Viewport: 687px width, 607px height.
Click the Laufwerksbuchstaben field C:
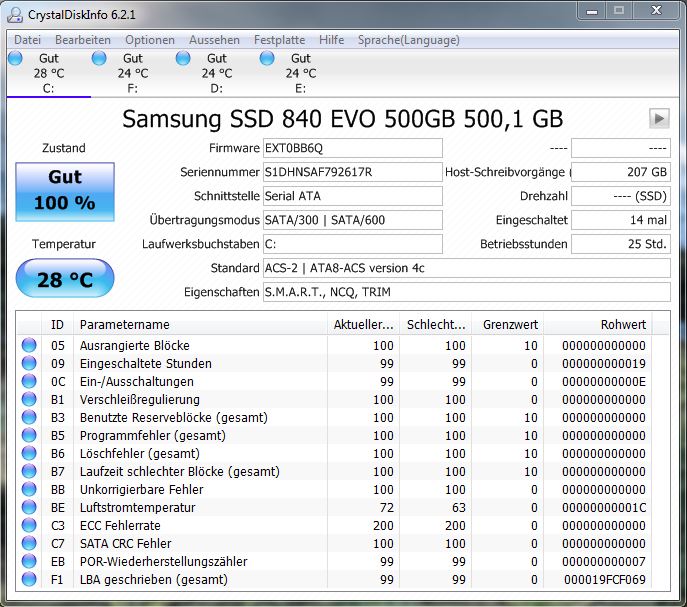point(353,244)
